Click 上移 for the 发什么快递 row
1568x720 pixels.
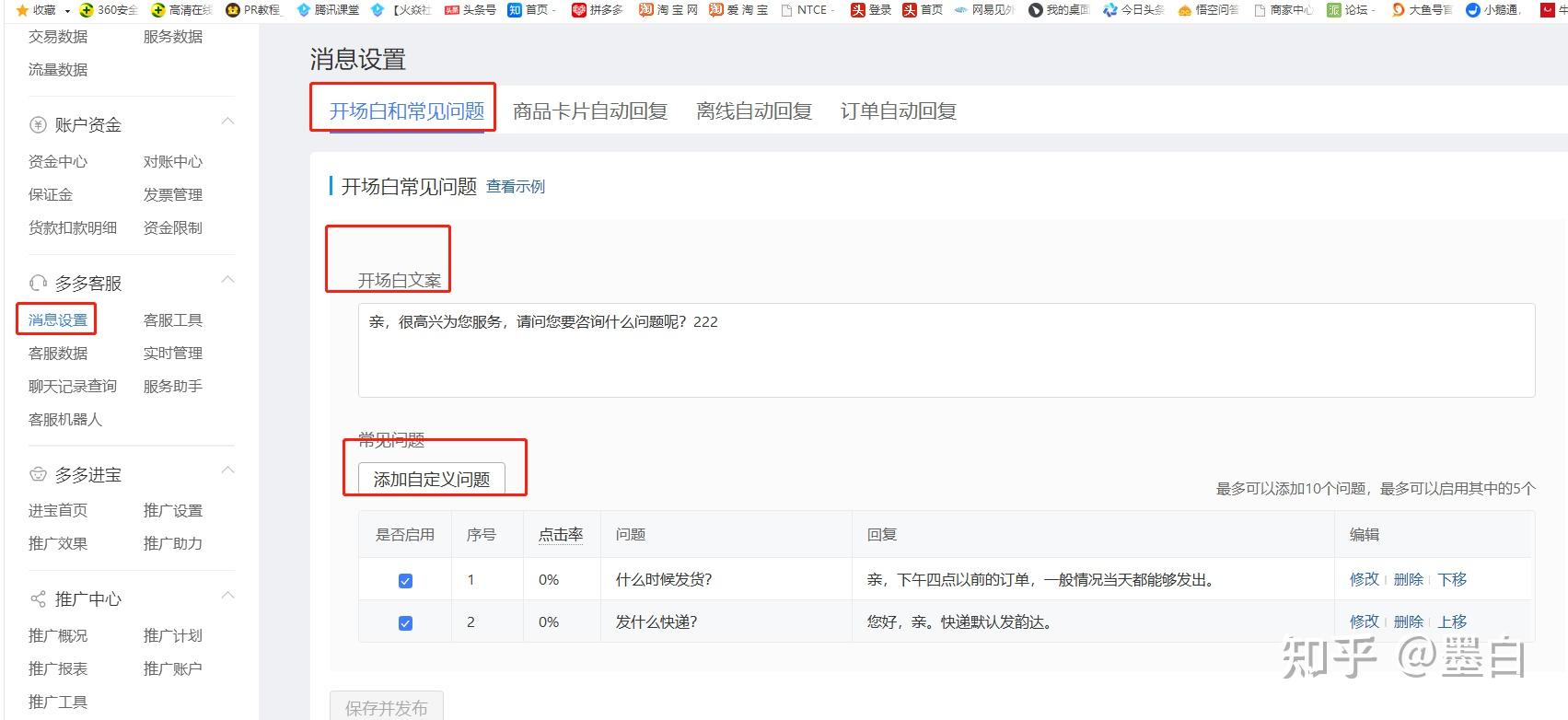(x=1453, y=621)
